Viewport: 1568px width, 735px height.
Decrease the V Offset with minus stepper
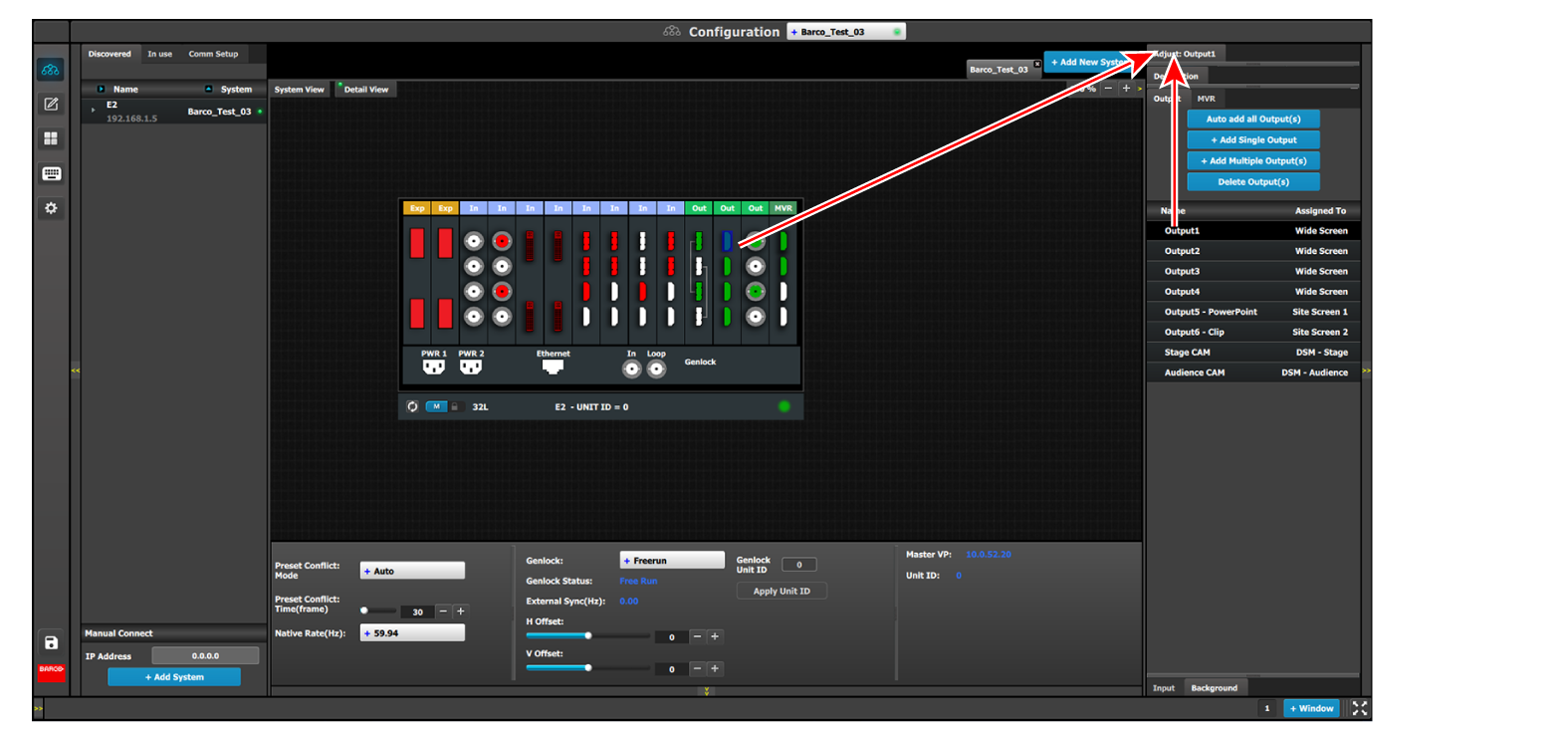click(697, 668)
